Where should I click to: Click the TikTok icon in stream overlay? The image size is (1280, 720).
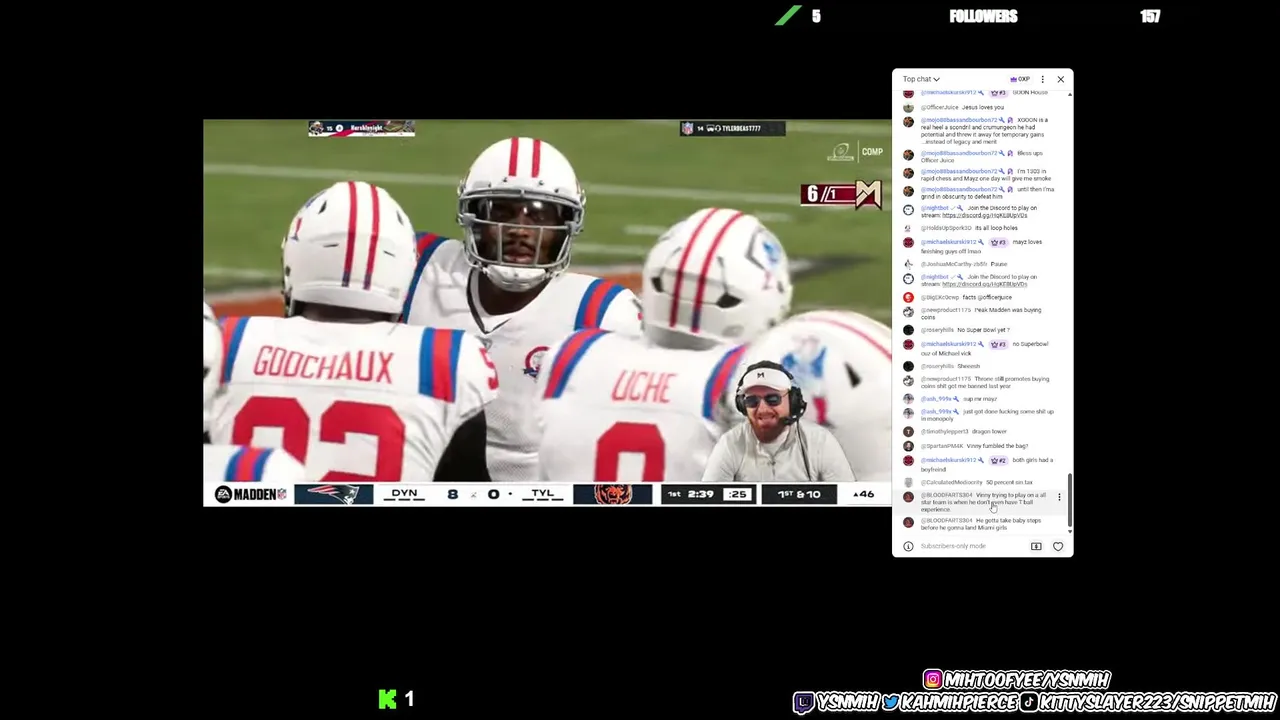click(1028, 702)
